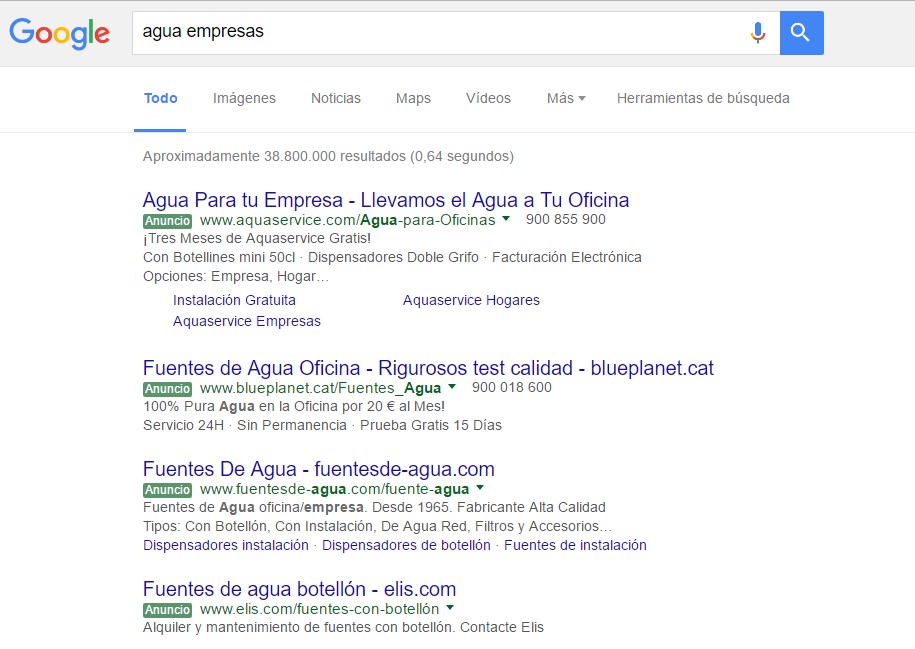Click '100% Pura Agua en la Oficina' text
Screen dimensions: 915x649
294,406
